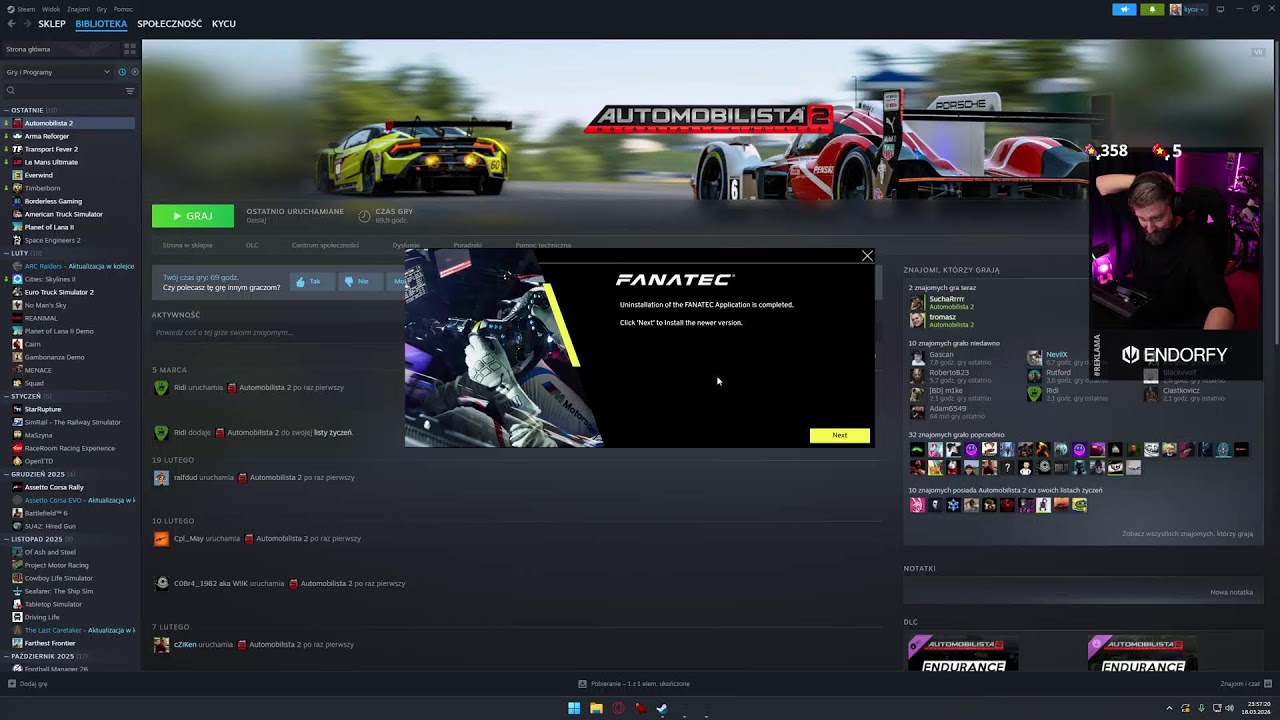Click the Battlefield 6 game icon
1280x720 pixels.
(x=17, y=513)
